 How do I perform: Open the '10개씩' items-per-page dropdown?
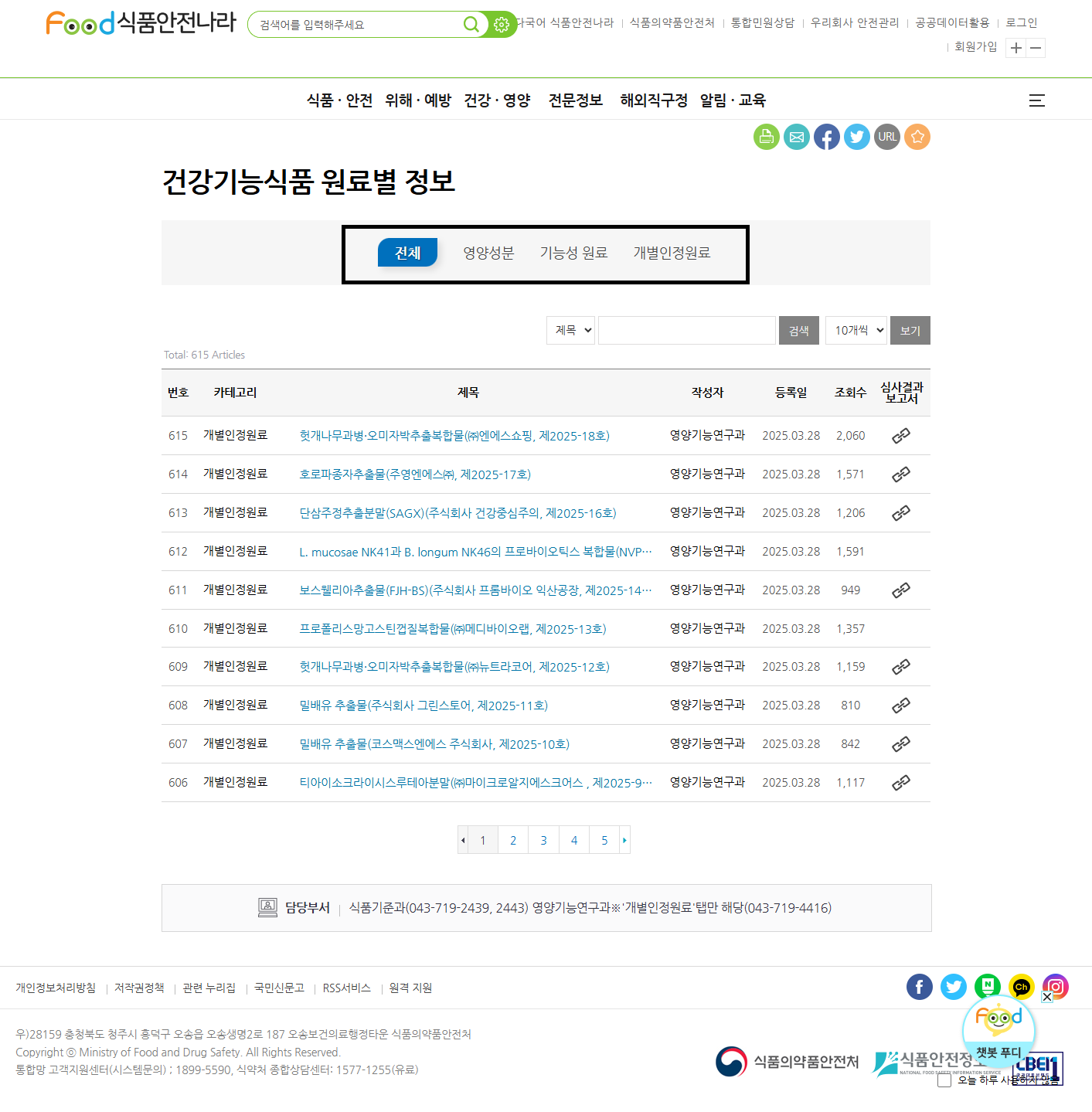tap(856, 330)
